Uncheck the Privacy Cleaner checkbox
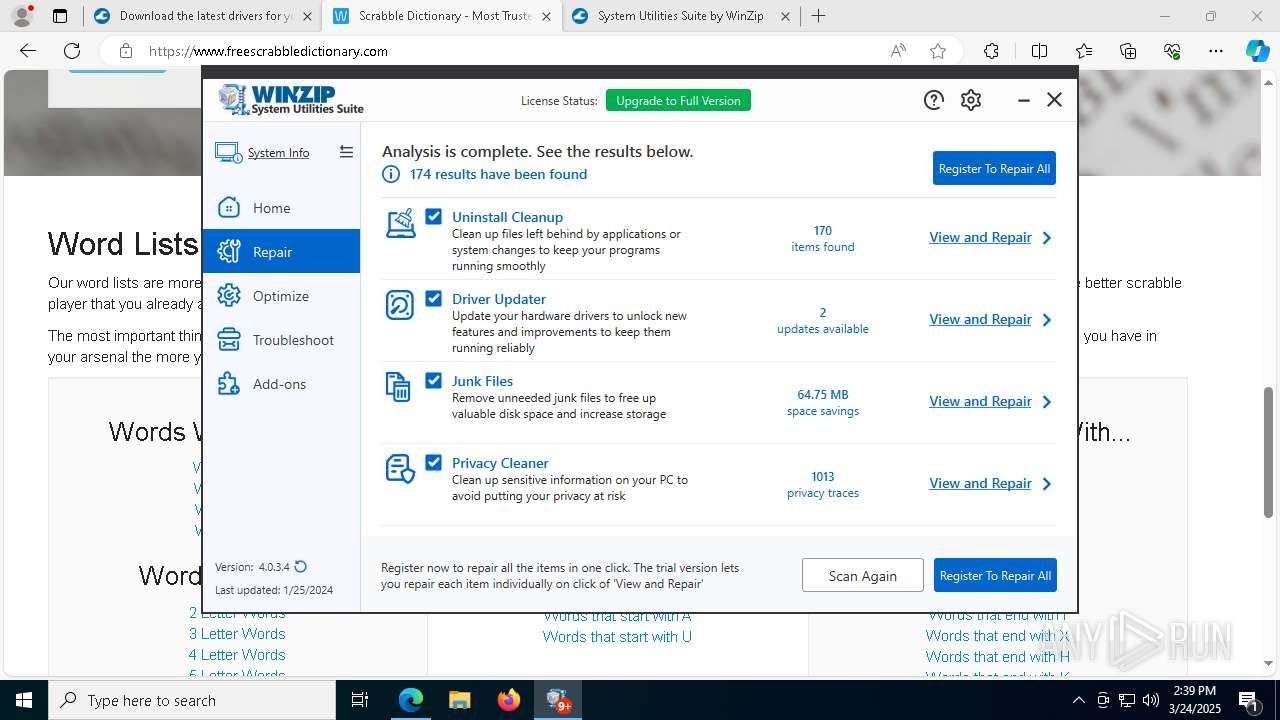The width and height of the screenshot is (1280, 720). [433, 462]
